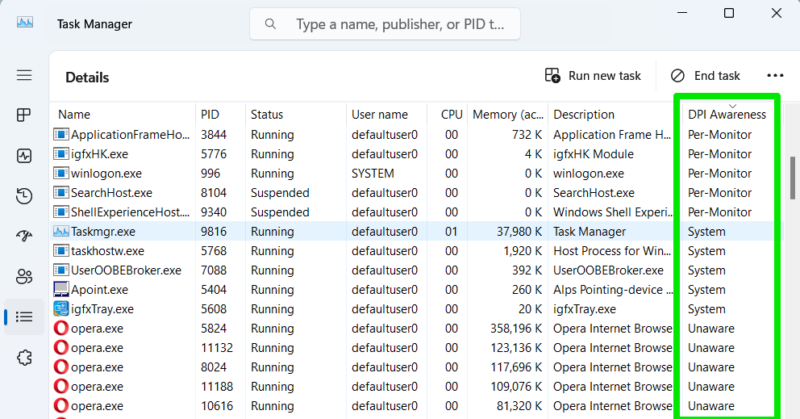Screen dimensions: 800x419
Task: Click the igfxHK Module description
Action: [593, 154]
